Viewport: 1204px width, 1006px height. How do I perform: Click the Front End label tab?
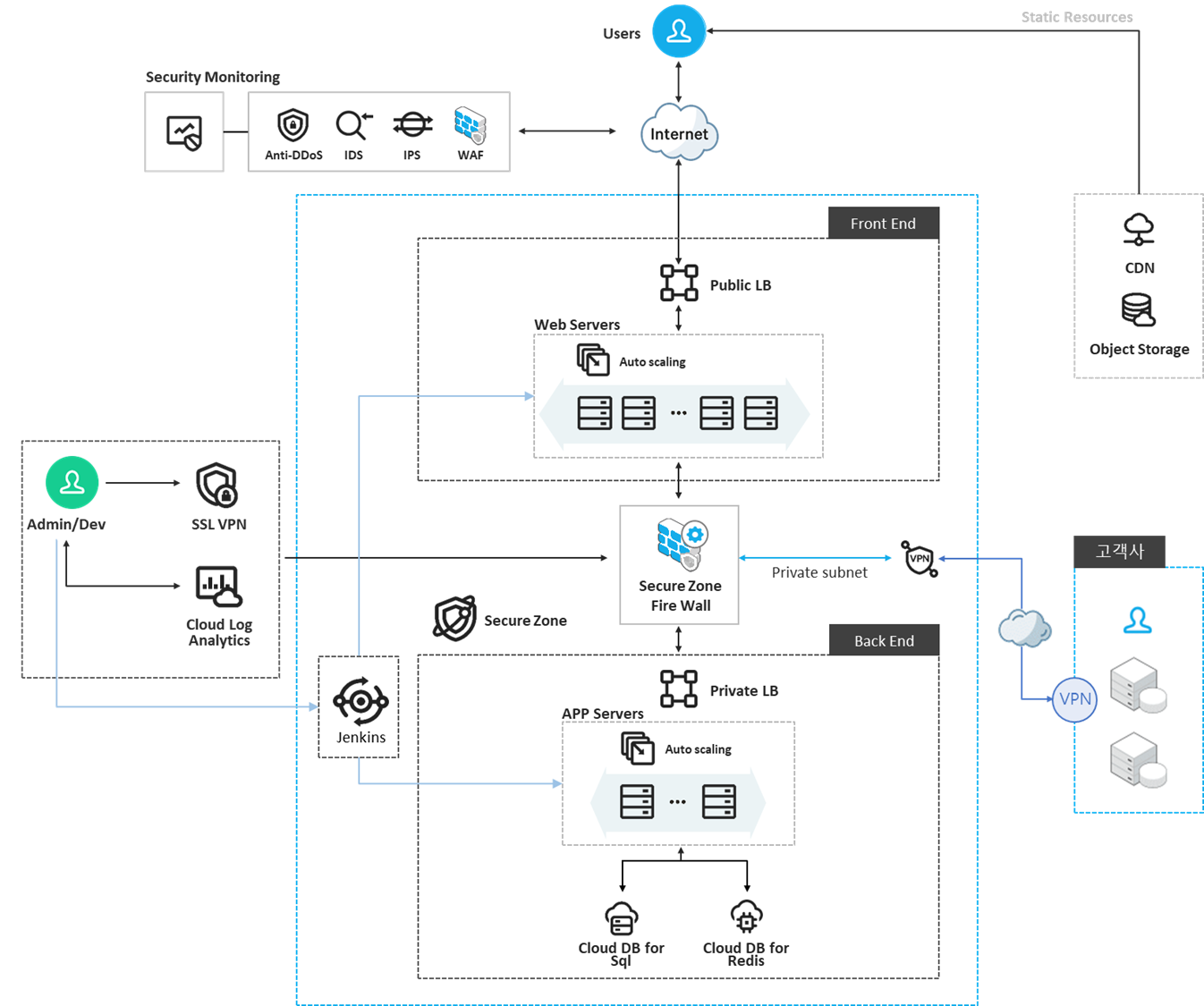click(x=883, y=224)
